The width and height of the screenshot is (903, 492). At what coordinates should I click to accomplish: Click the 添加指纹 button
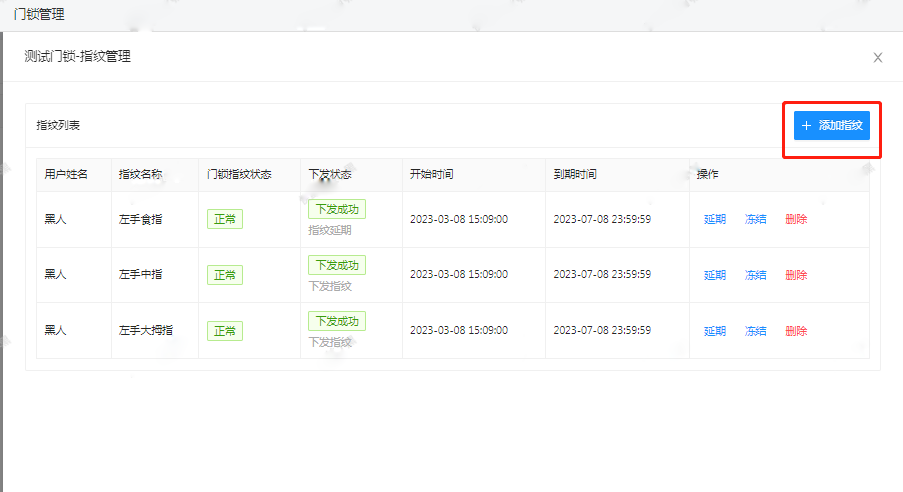tap(831, 126)
